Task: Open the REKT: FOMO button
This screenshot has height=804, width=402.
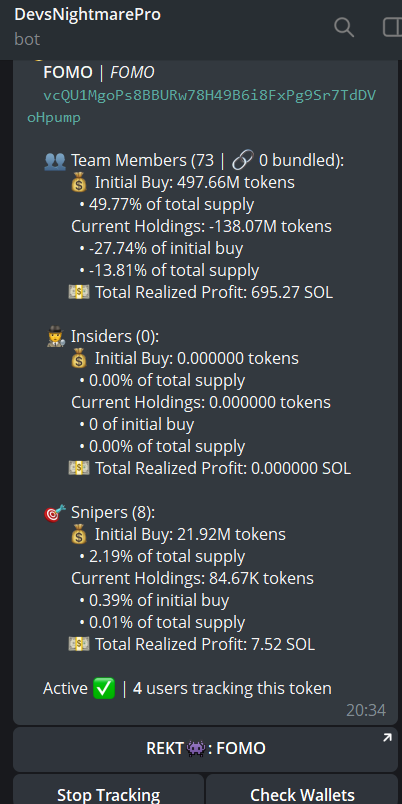Action: pyautogui.click(x=205, y=749)
